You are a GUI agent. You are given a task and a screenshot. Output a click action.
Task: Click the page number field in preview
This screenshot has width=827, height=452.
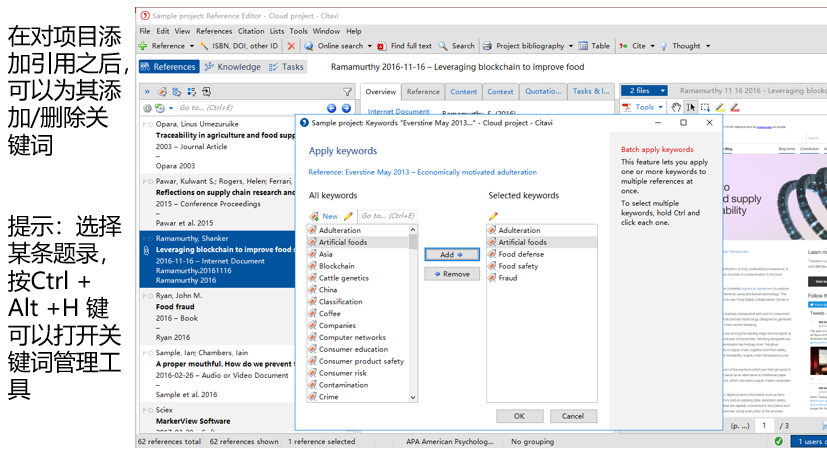[764, 425]
